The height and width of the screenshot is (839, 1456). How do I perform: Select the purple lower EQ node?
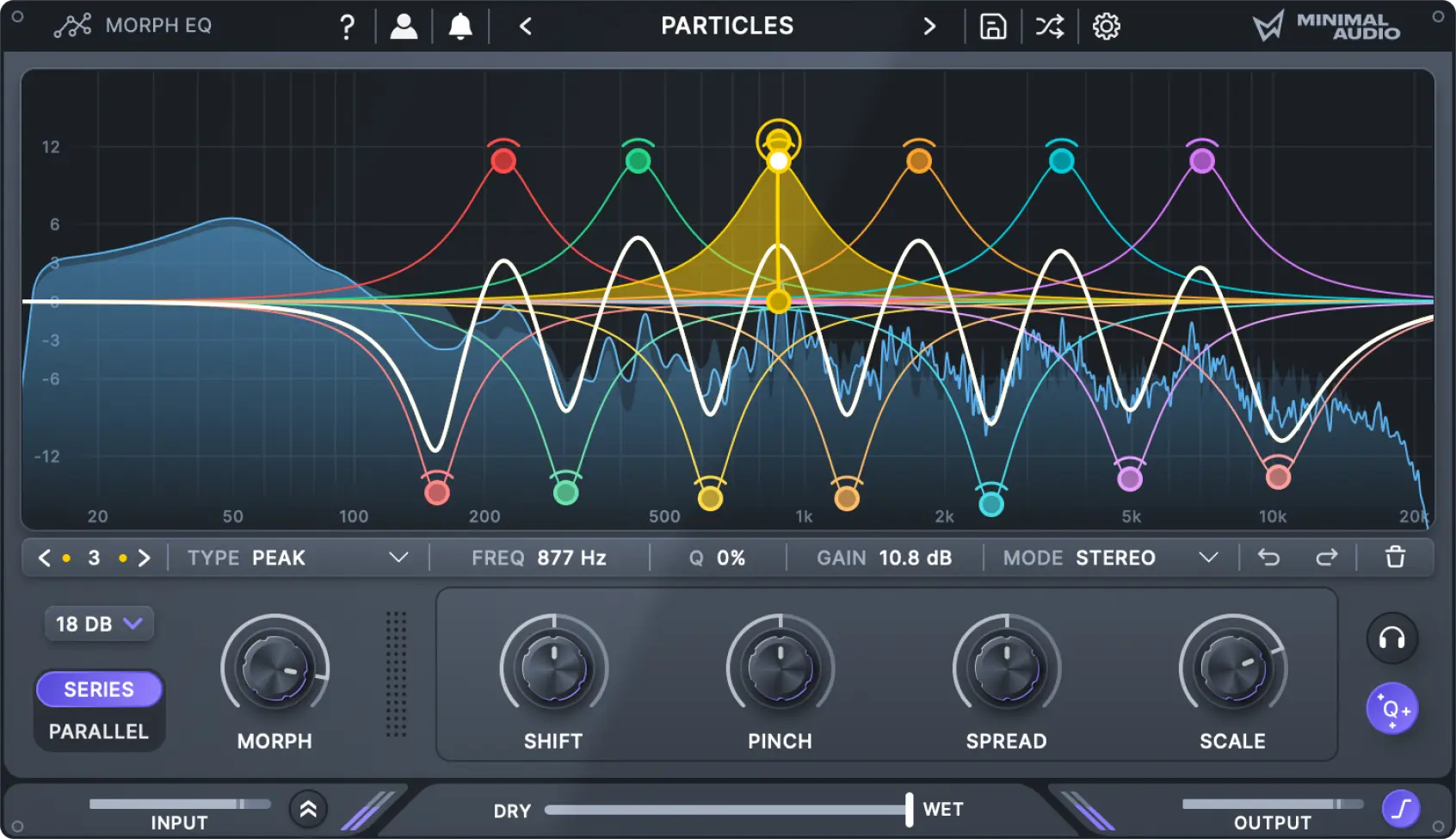tap(1130, 478)
